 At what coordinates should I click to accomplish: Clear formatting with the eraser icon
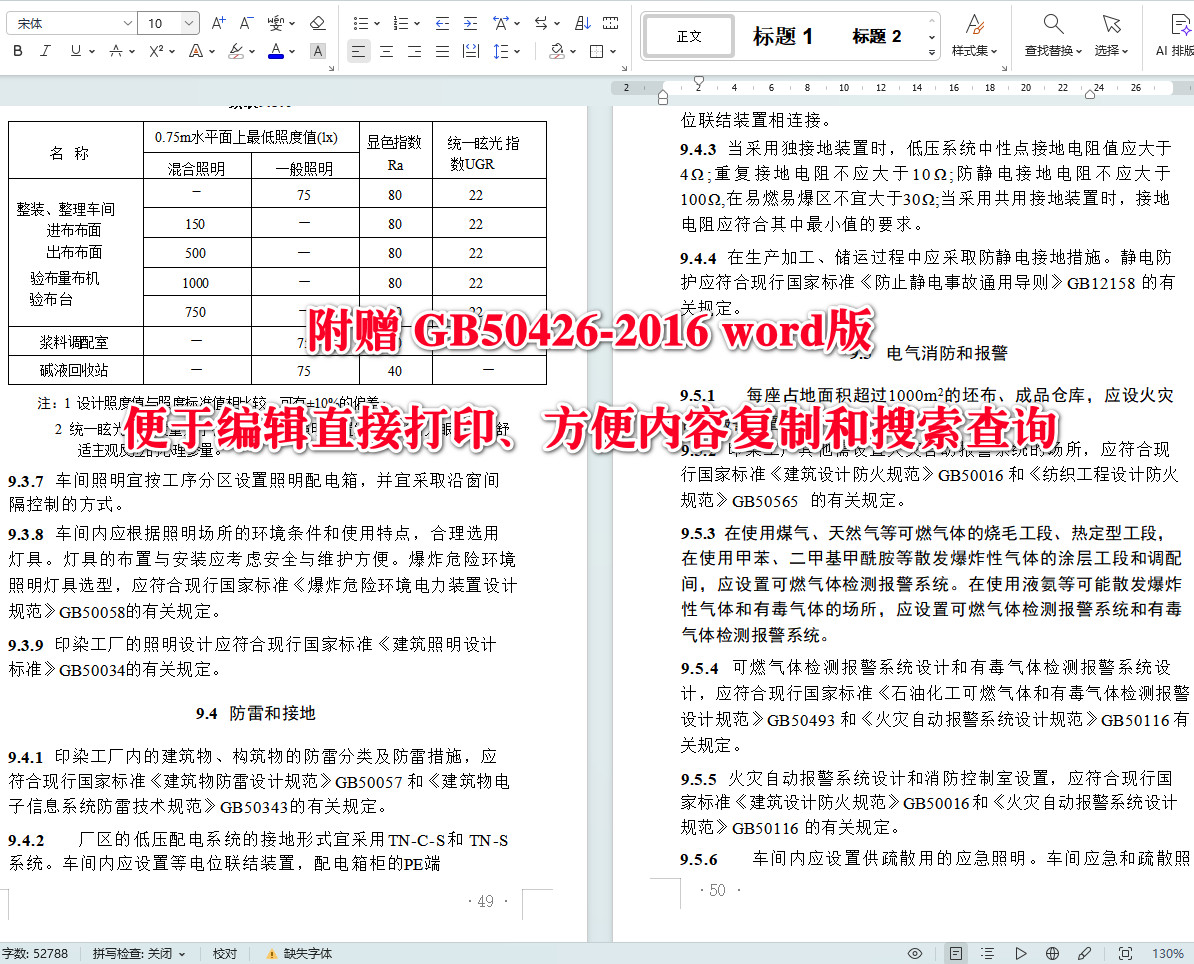point(318,24)
